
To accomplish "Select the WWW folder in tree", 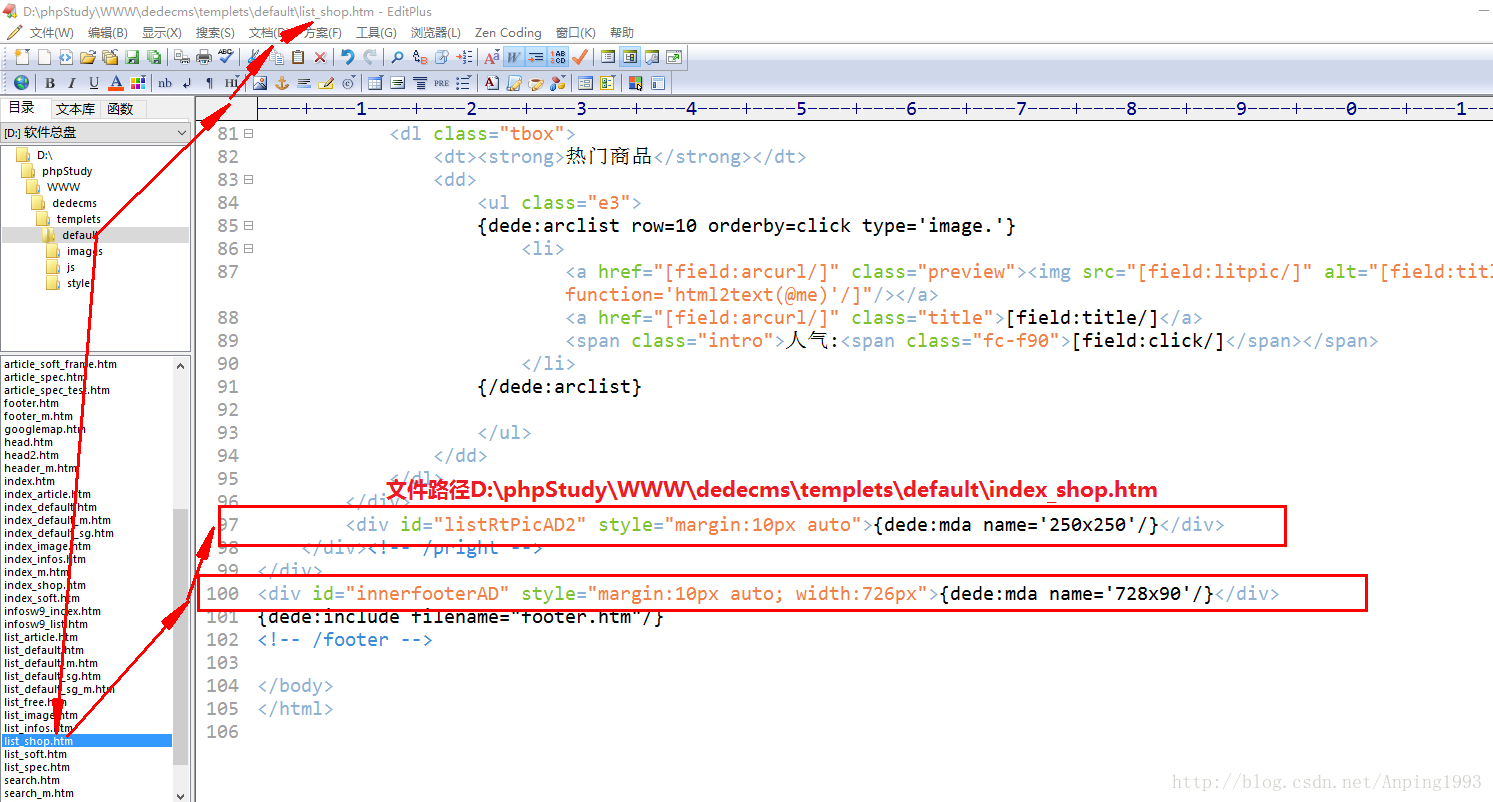I will click(63, 187).
